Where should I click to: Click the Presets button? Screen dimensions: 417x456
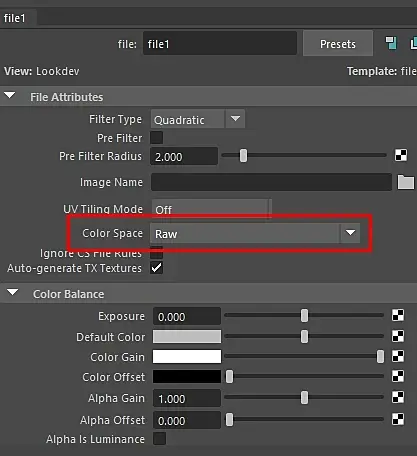click(338, 44)
